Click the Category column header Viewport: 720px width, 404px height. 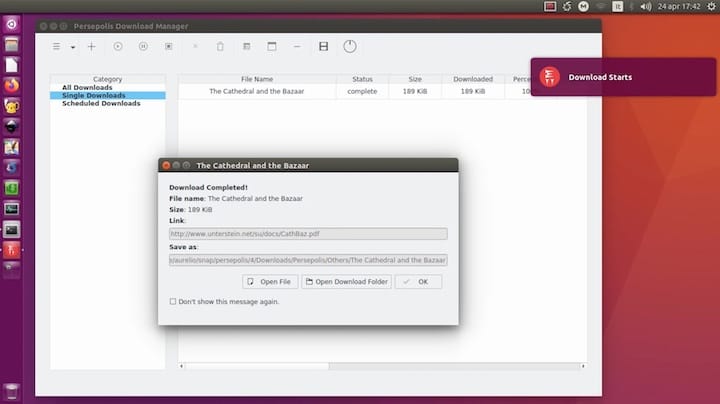[107, 79]
